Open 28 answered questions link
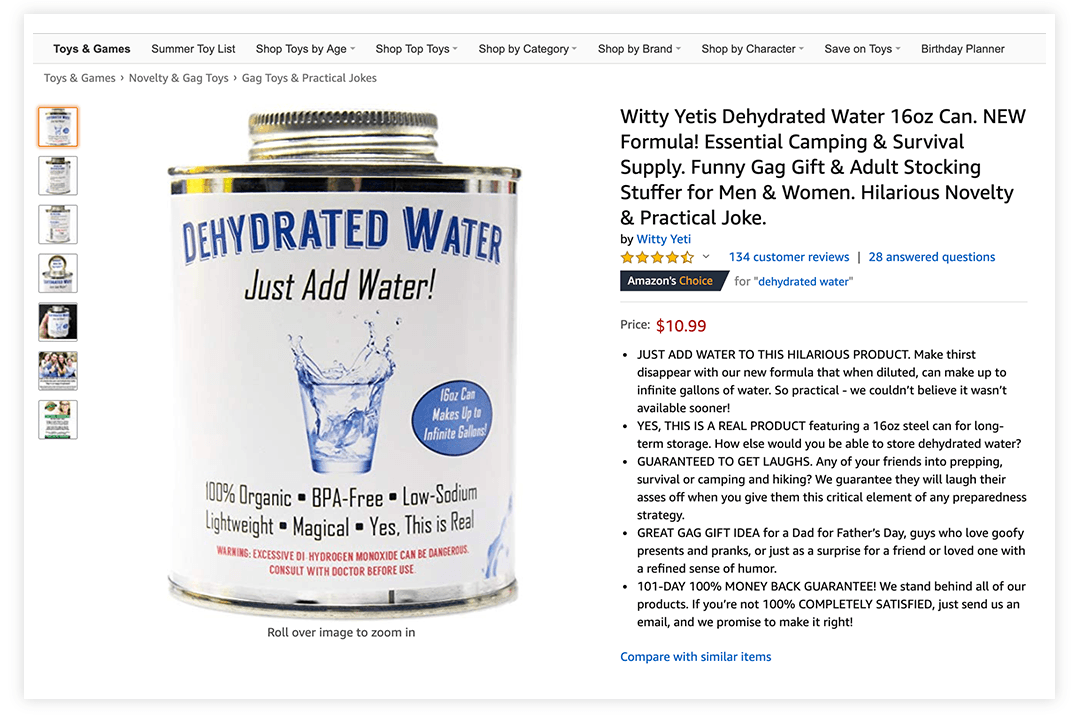This screenshot has width=1080, height=716. pyautogui.click(x=931, y=257)
